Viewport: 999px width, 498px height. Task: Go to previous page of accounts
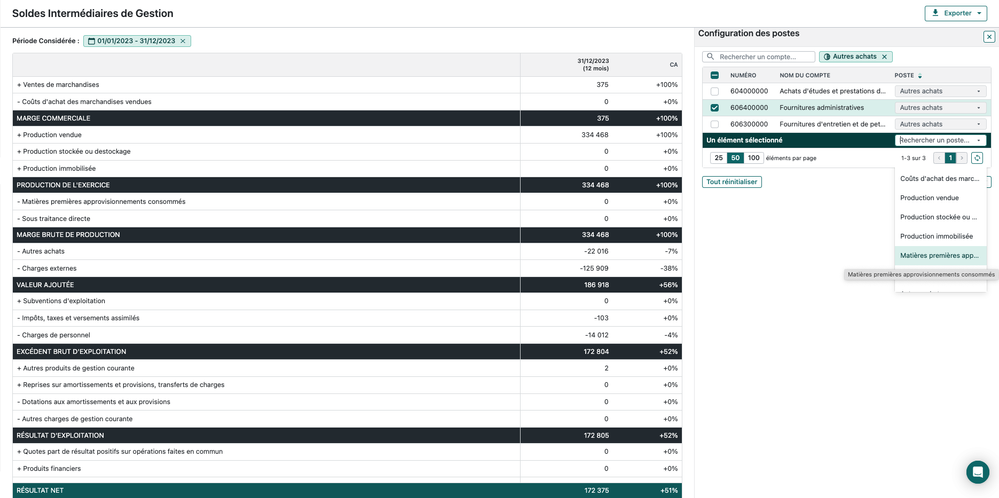click(939, 158)
